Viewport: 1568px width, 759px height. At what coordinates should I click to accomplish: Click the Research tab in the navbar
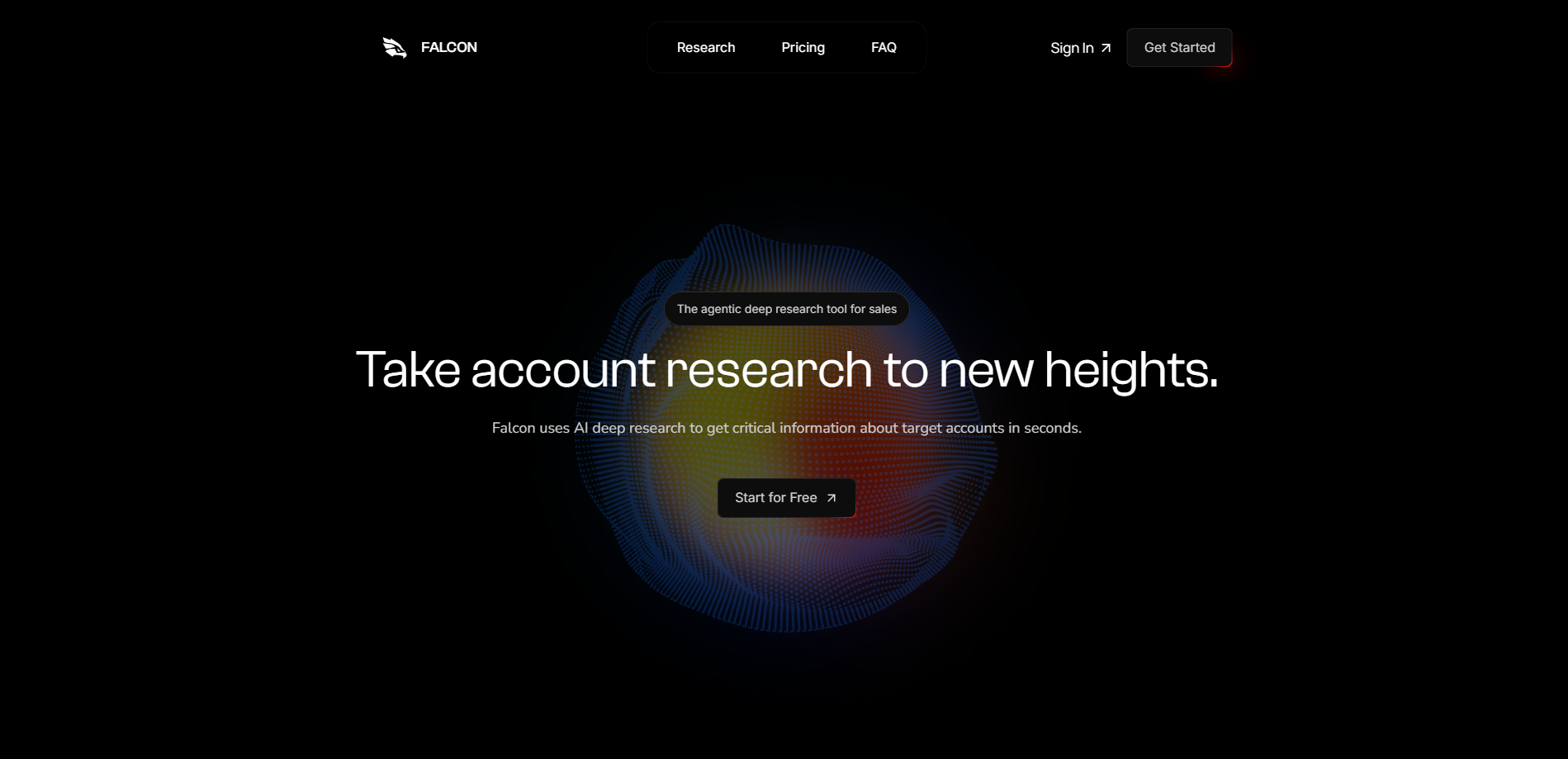coord(706,47)
